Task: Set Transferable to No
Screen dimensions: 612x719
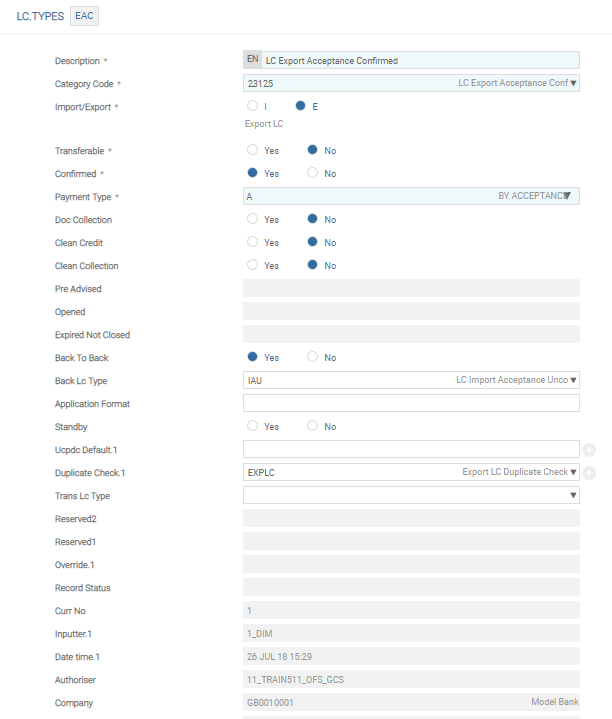Action: coord(312,149)
